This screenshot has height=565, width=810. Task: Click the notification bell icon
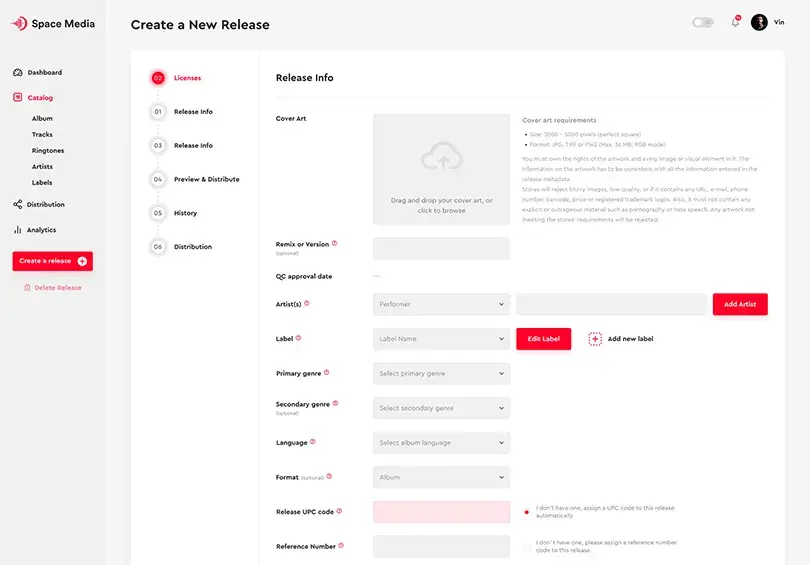(735, 22)
